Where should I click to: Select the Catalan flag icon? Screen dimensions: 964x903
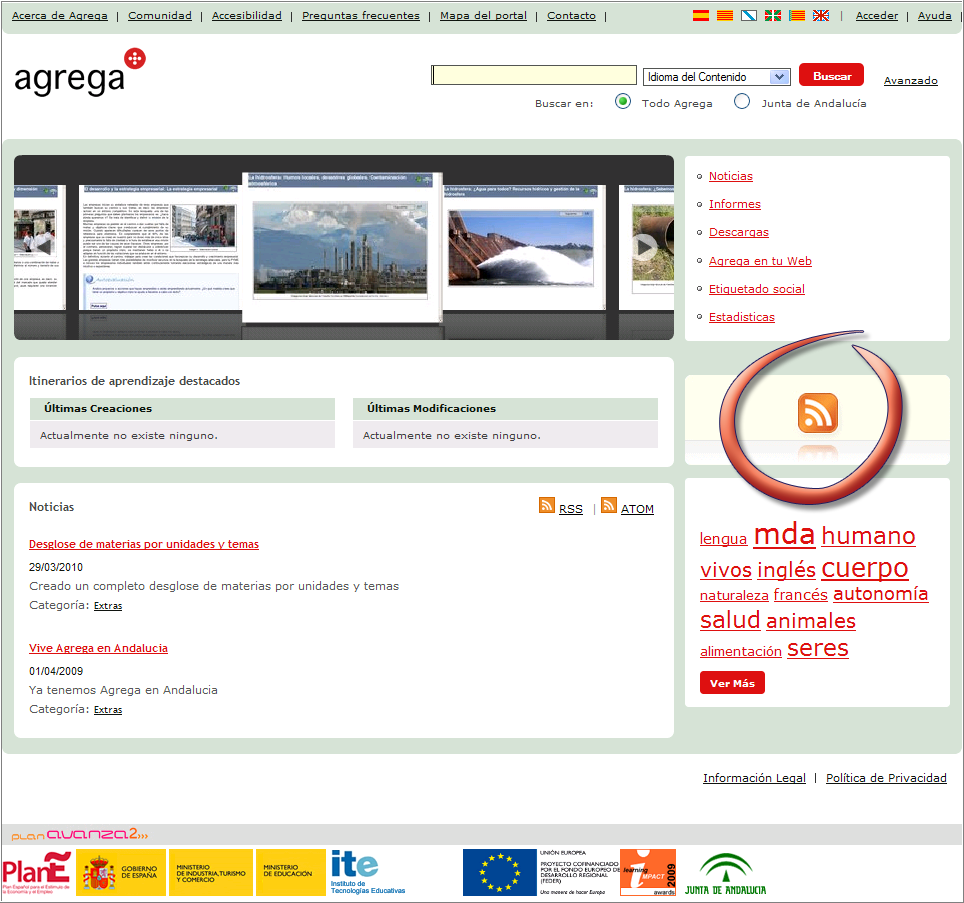[x=725, y=15]
